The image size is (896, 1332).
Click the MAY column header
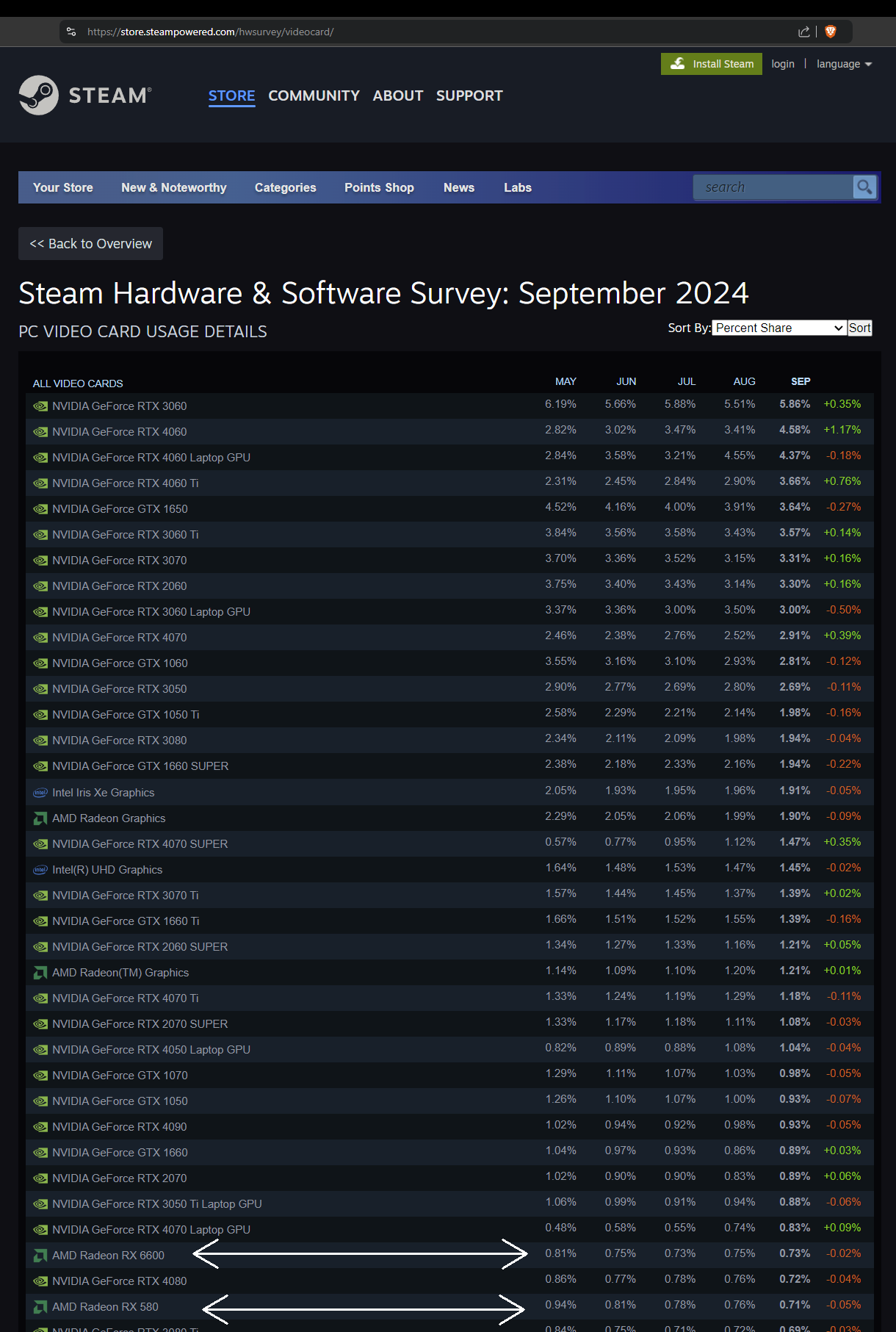pos(566,381)
